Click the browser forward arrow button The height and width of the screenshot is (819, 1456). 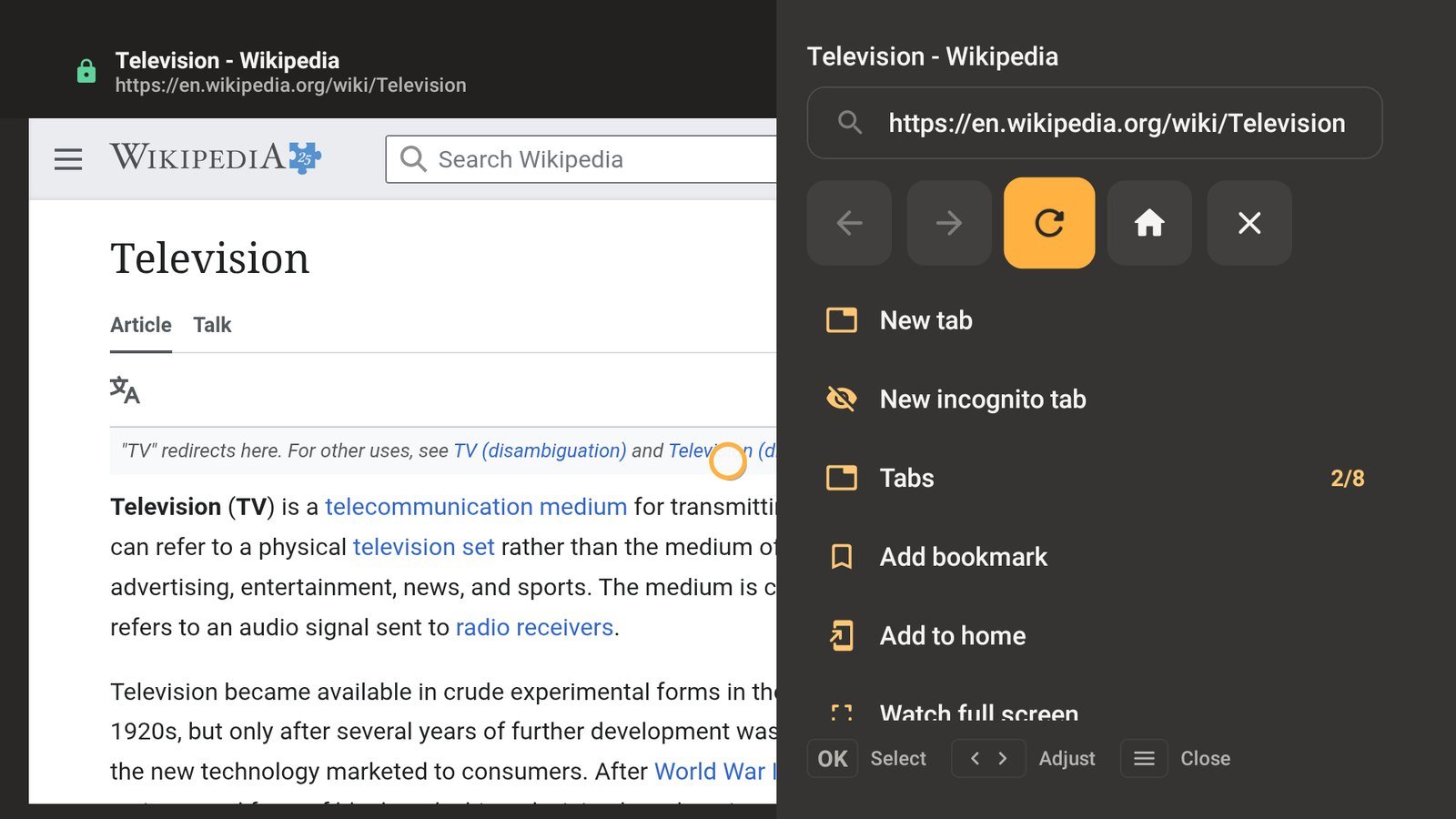click(949, 223)
